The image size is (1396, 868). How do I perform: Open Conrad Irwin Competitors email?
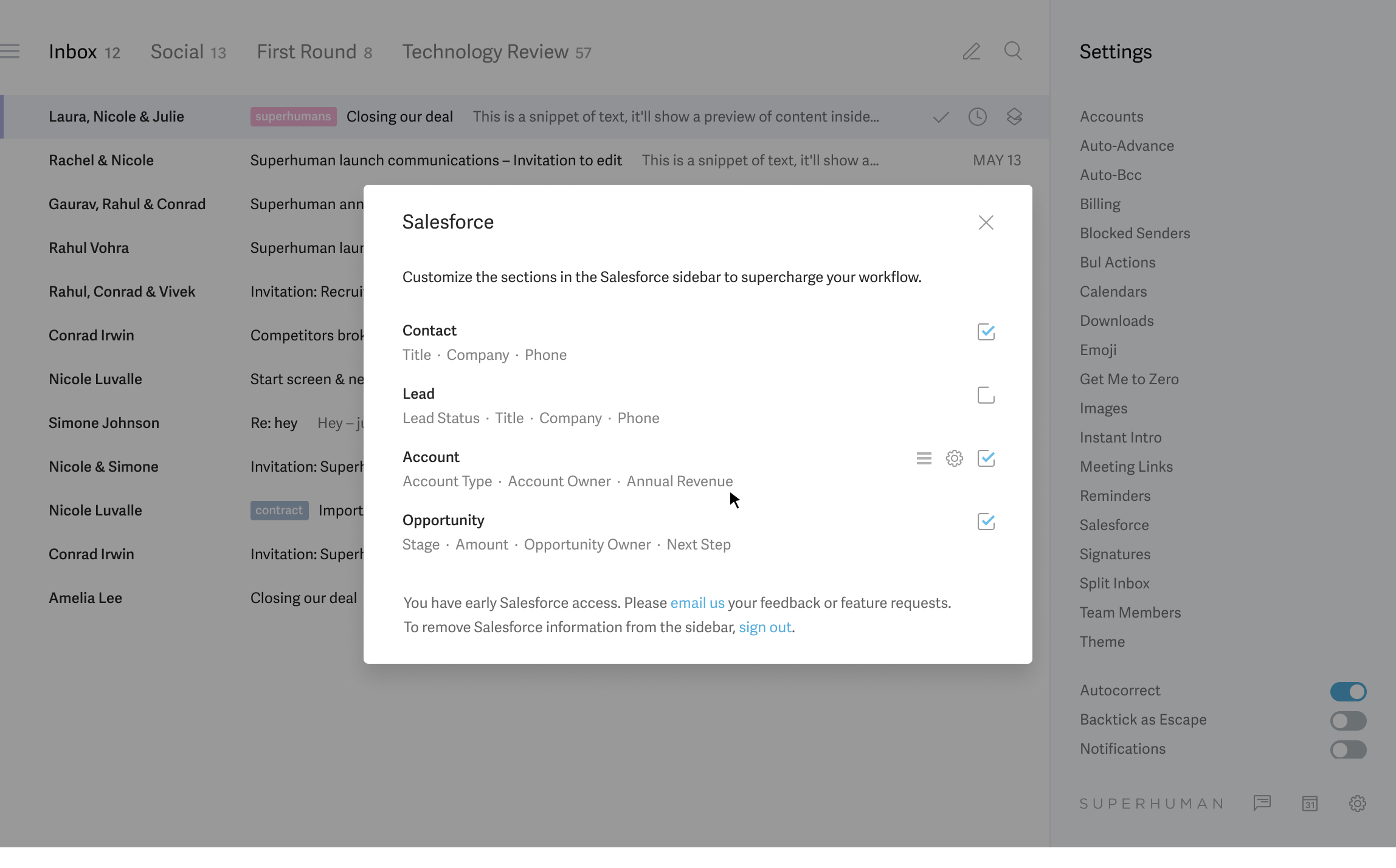click(182, 336)
